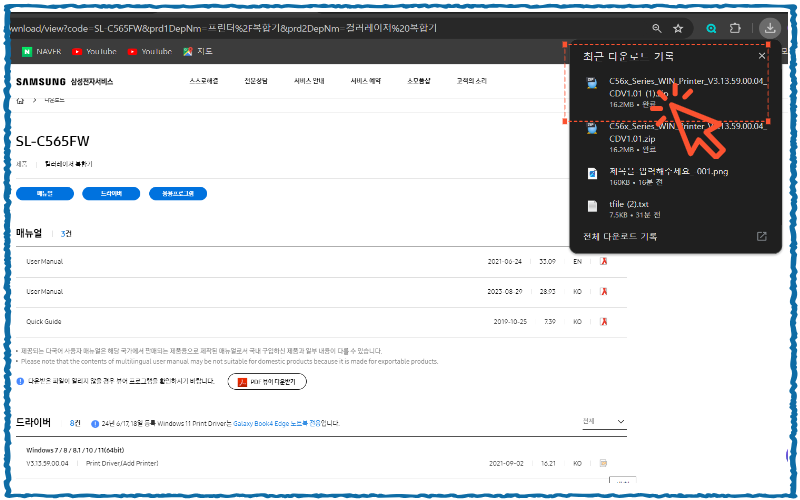Toggle the Chrome downloads toolbar icon
The height and width of the screenshot is (500, 800).
770,28
